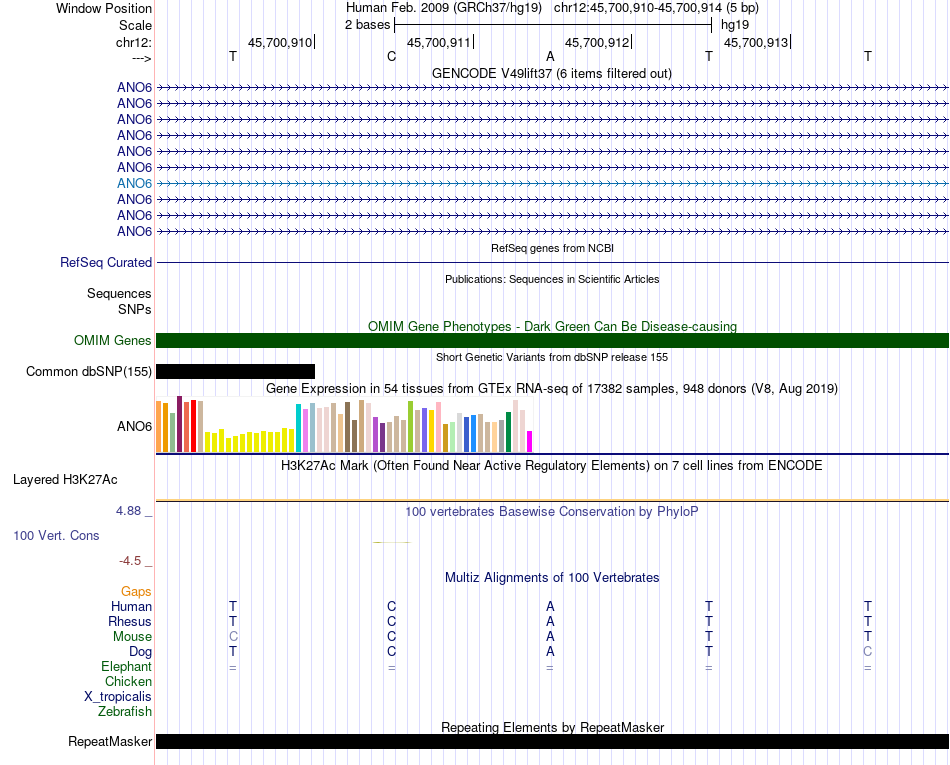The width and height of the screenshot is (950, 765).
Task: Click the 100 Vert. Cons label
Action: click(x=56, y=535)
